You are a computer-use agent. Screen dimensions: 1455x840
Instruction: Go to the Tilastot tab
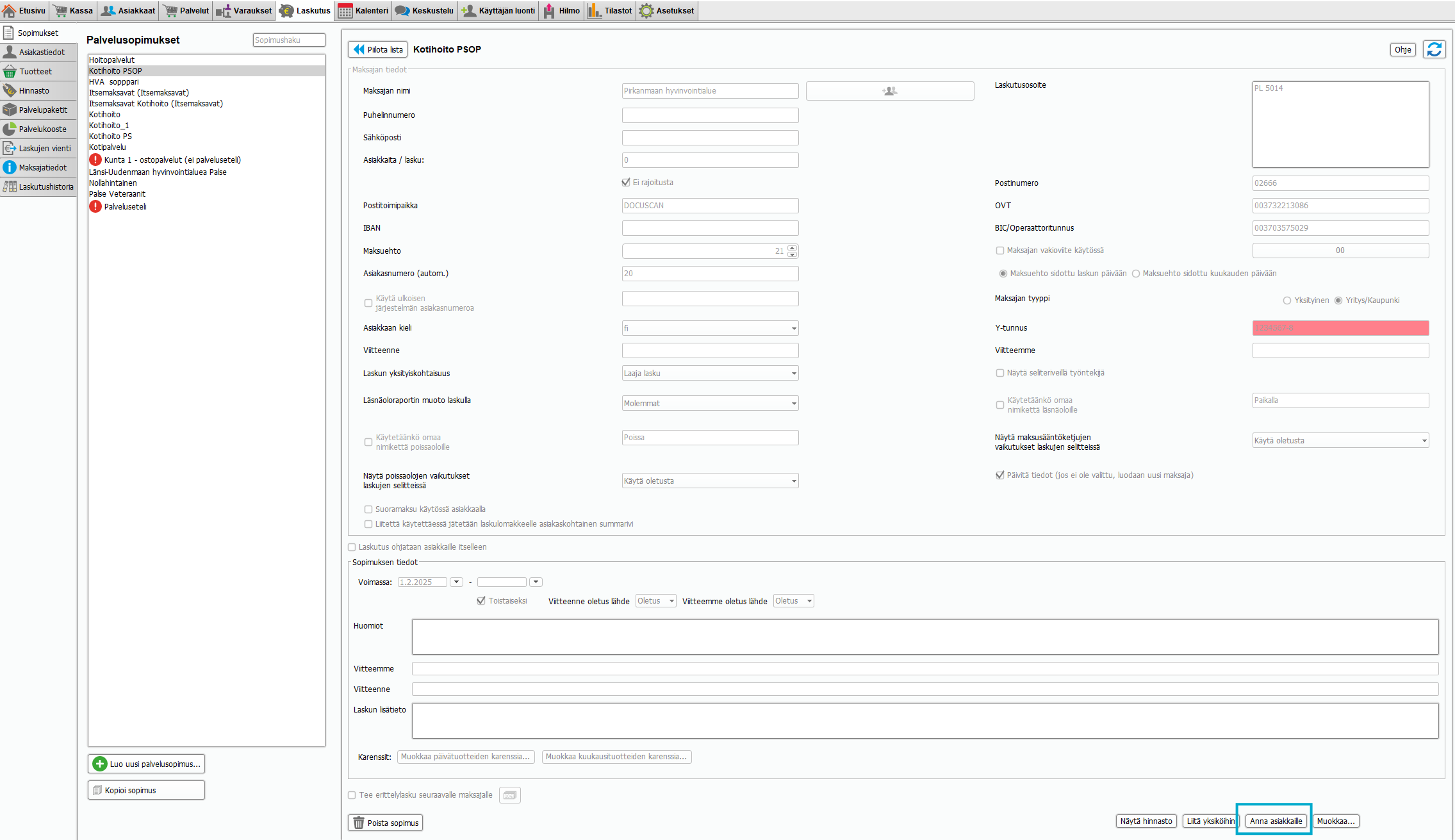(610, 10)
